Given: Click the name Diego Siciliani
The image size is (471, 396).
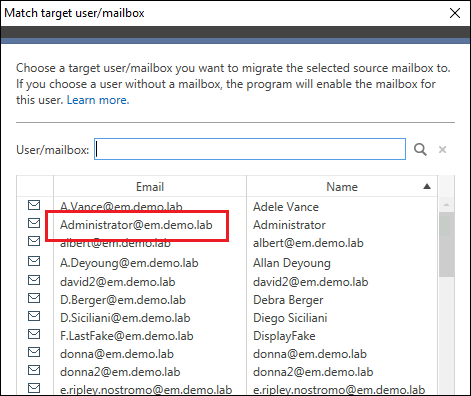Looking at the screenshot, I should point(290,318).
